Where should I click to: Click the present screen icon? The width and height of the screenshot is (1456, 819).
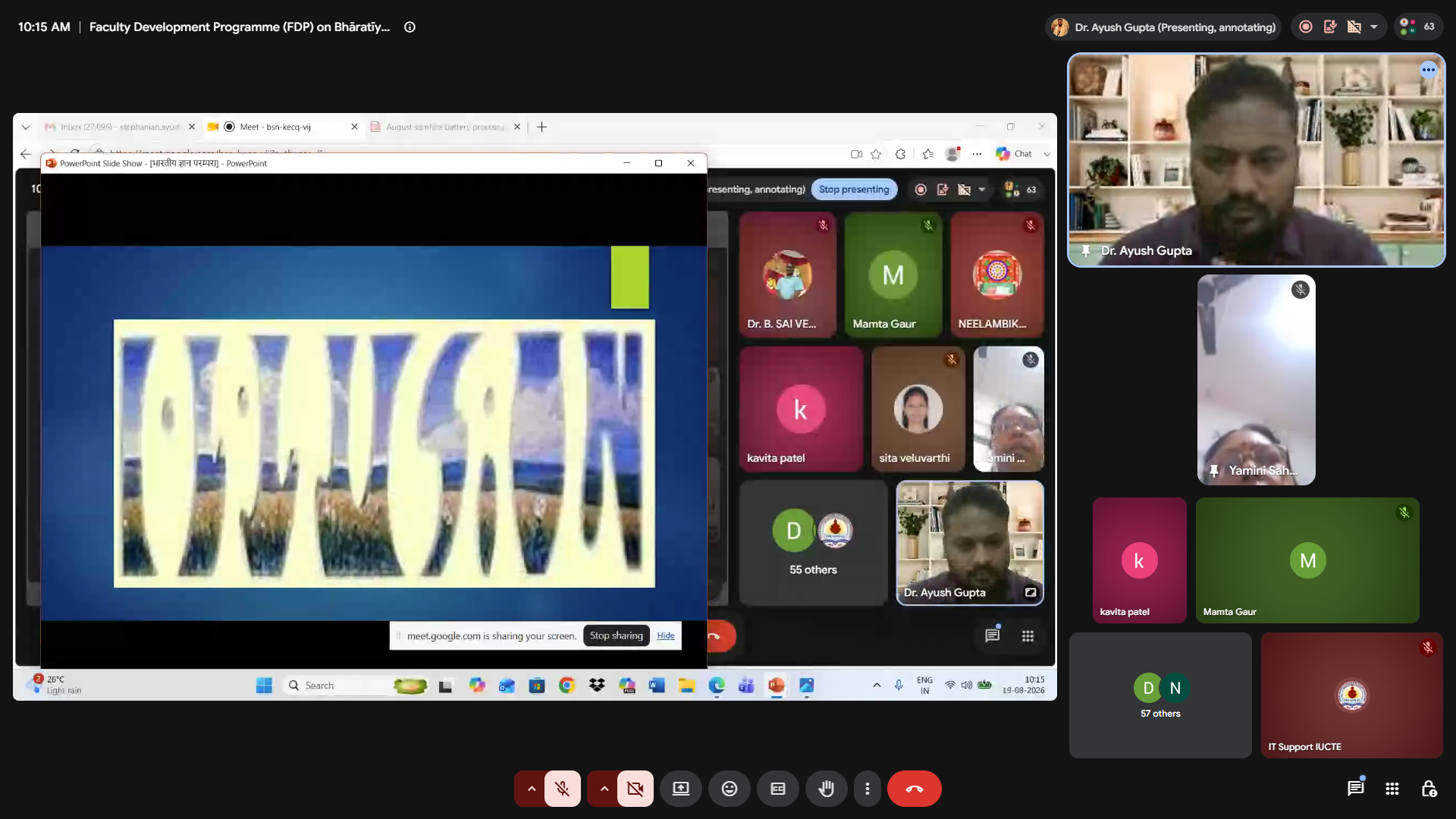point(681,789)
